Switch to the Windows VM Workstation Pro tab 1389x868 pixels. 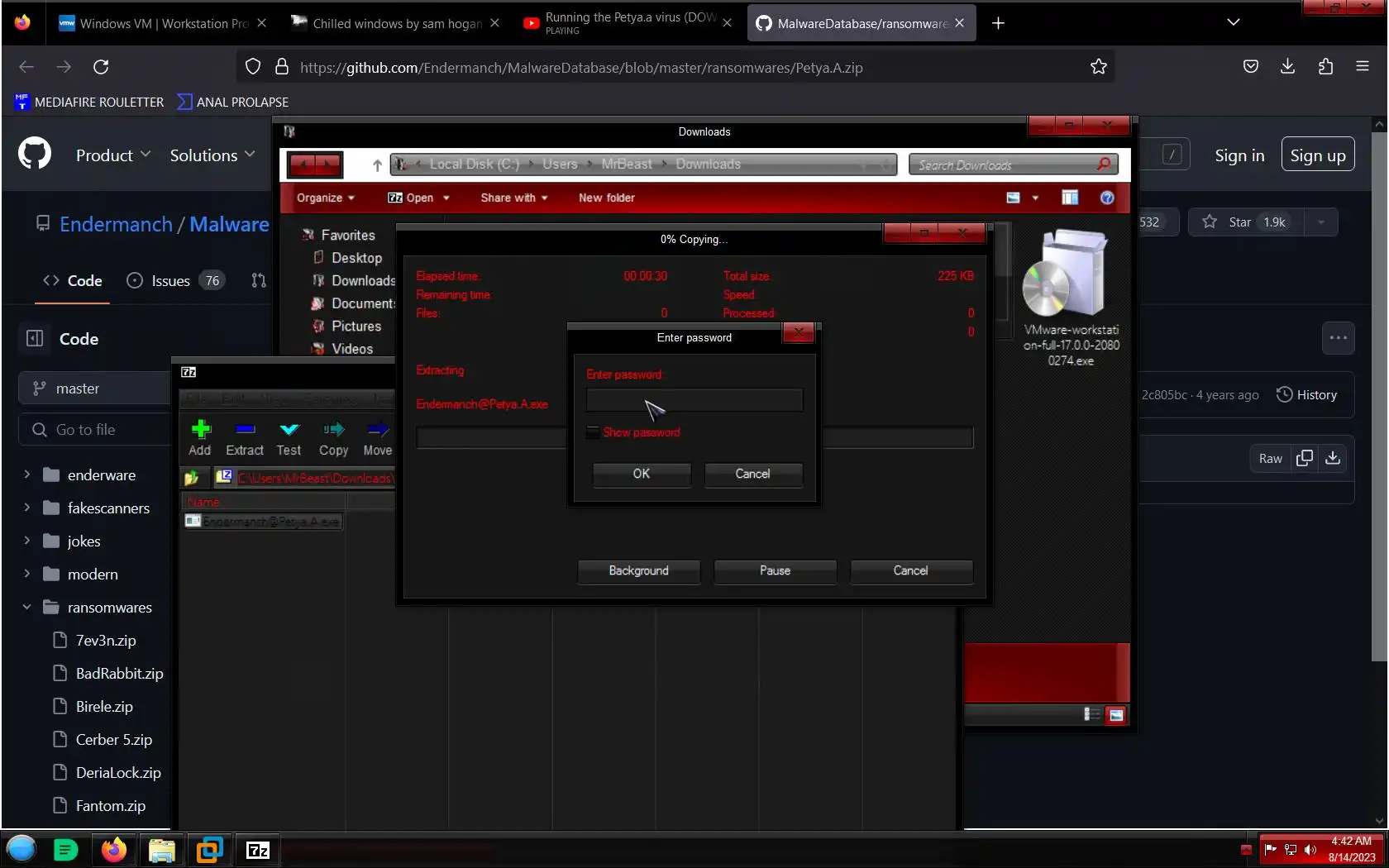point(161,23)
